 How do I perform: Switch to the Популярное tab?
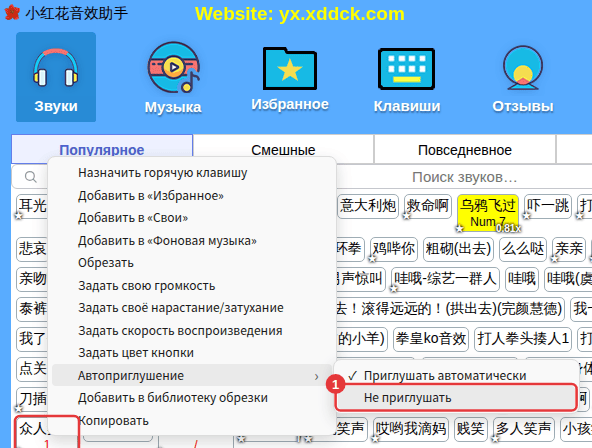[102, 150]
